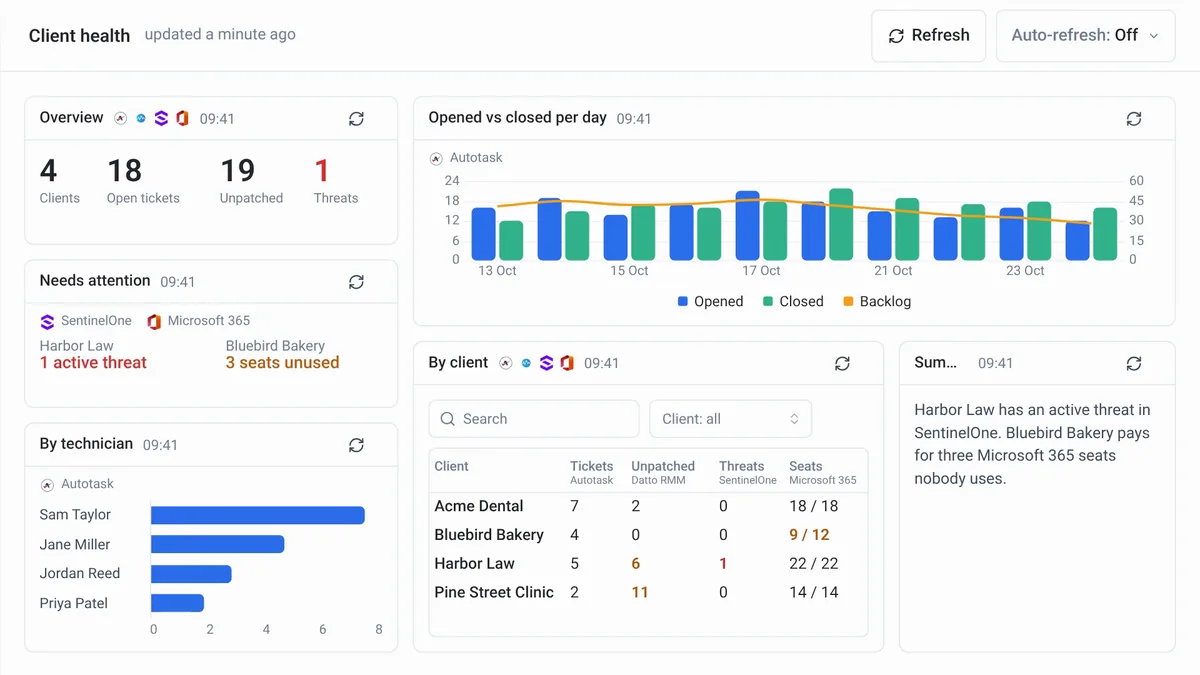Image resolution: width=1200 pixels, height=675 pixels.
Task: Click the Refresh button at the top
Action: click(929, 36)
